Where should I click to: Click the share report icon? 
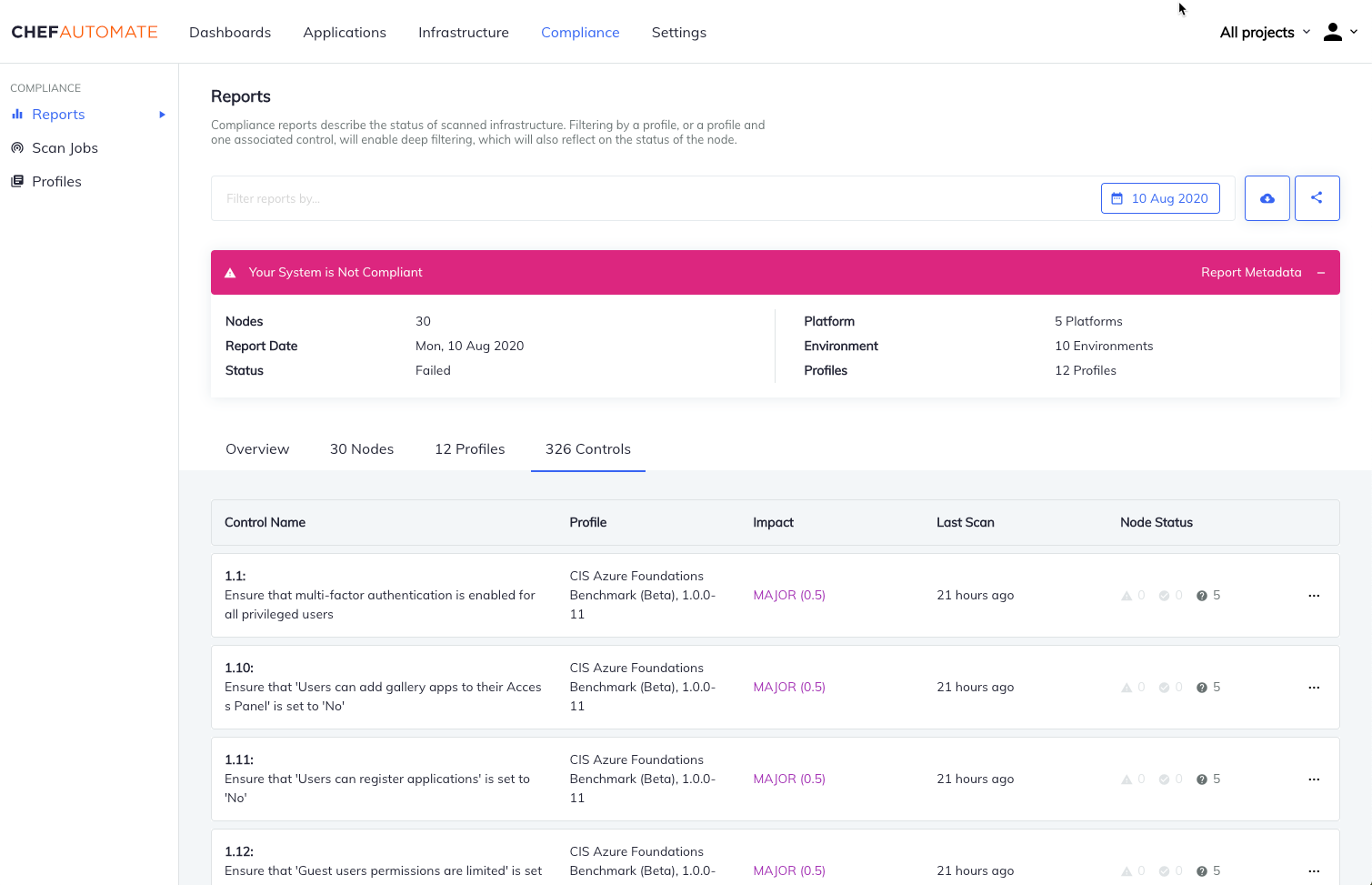(x=1317, y=198)
